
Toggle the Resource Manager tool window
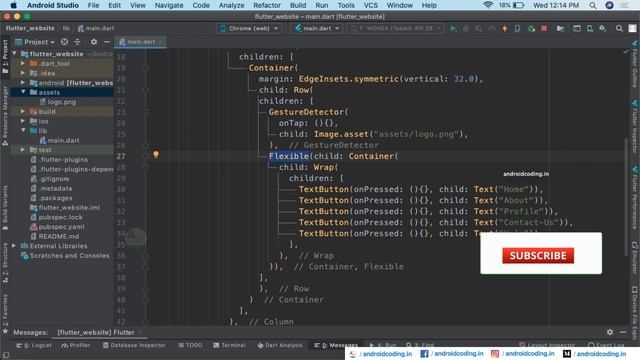click(5, 116)
